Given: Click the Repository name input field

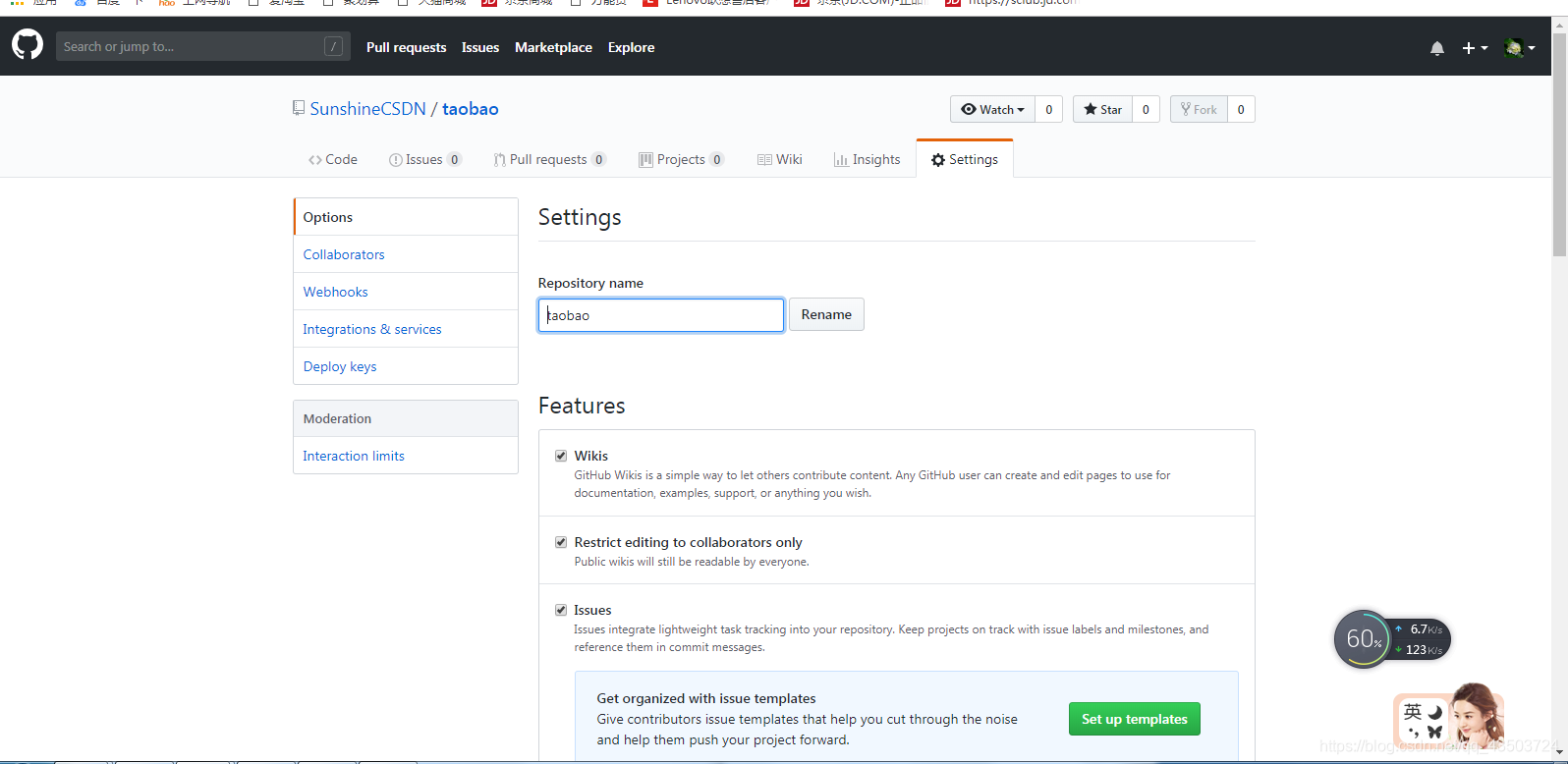Looking at the screenshot, I should tap(661, 315).
